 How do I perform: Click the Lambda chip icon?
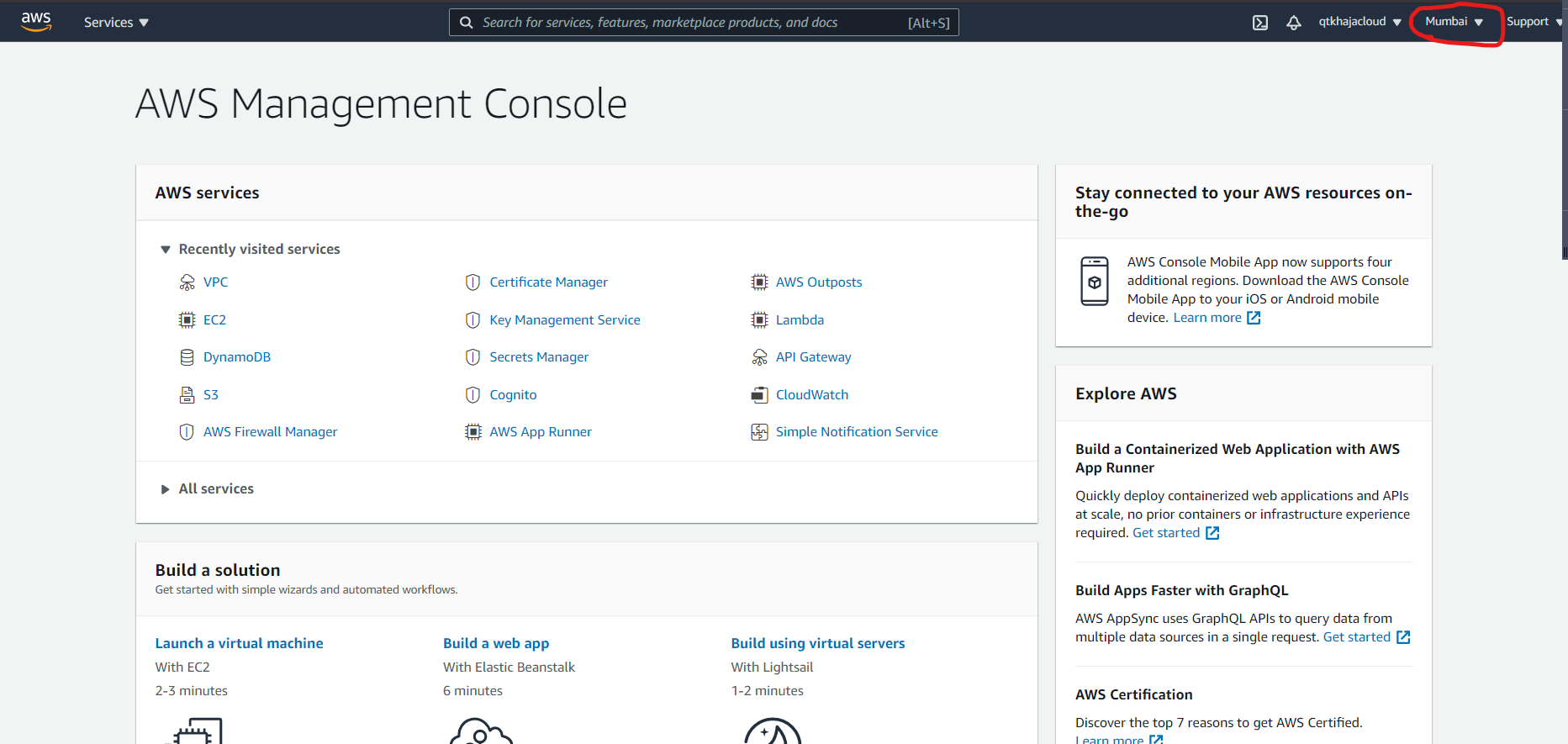(x=759, y=319)
